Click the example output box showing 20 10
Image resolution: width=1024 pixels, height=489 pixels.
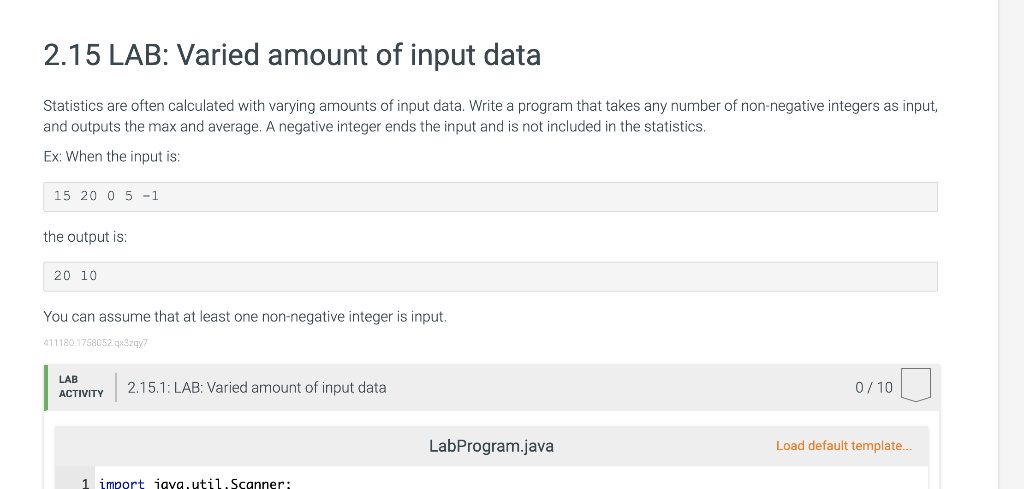click(x=490, y=276)
